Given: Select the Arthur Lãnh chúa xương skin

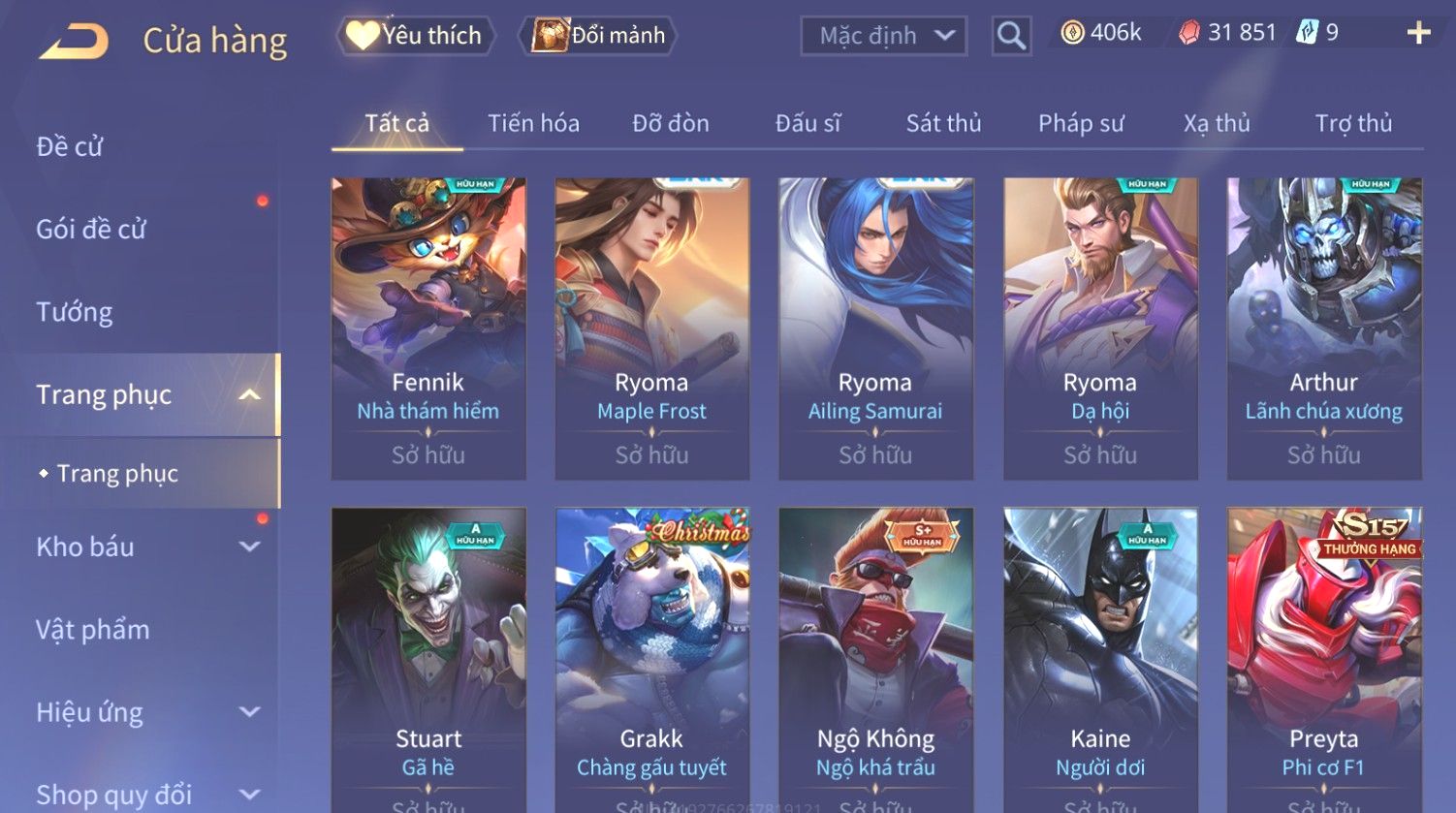Looking at the screenshot, I should tap(1324, 328).
